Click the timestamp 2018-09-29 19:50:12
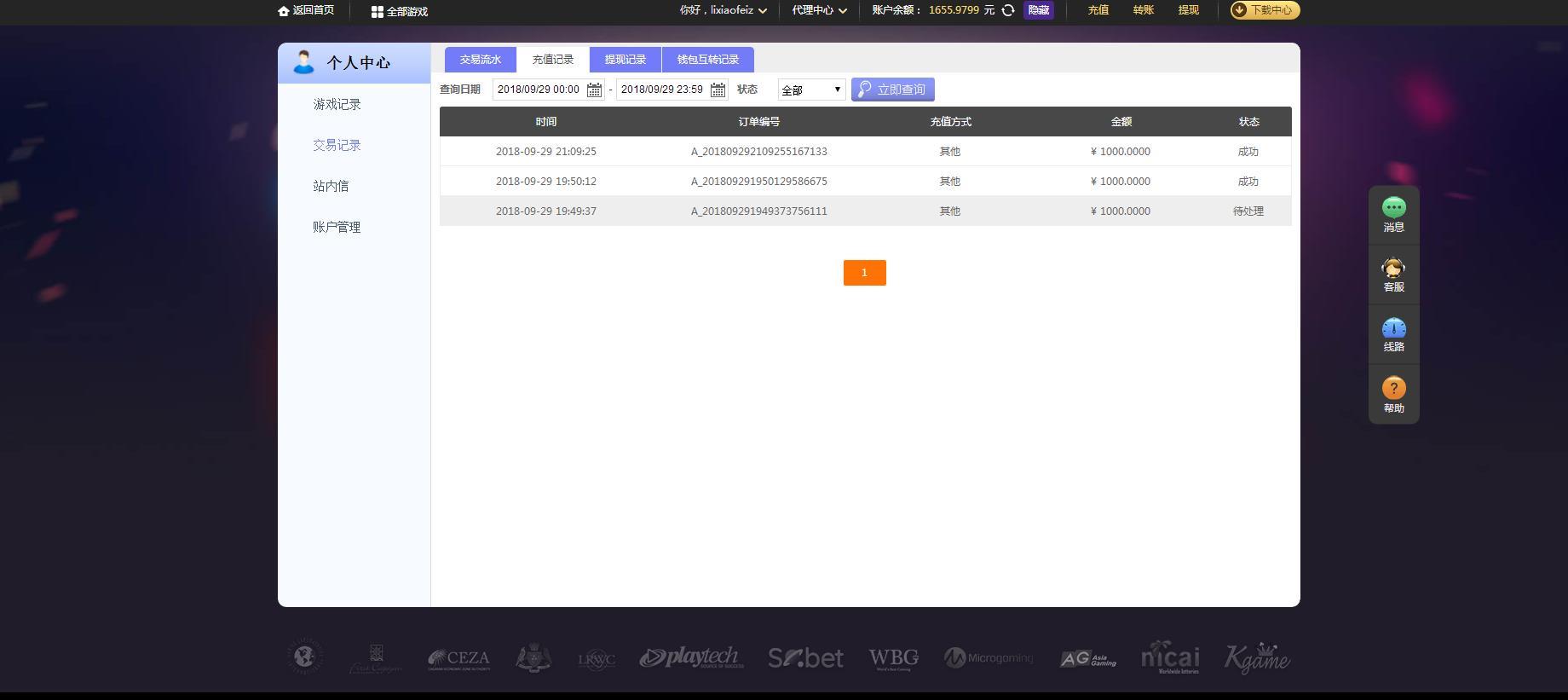Image resolution: width=1568 pixels, height=700 pixels. coord(546,182)
